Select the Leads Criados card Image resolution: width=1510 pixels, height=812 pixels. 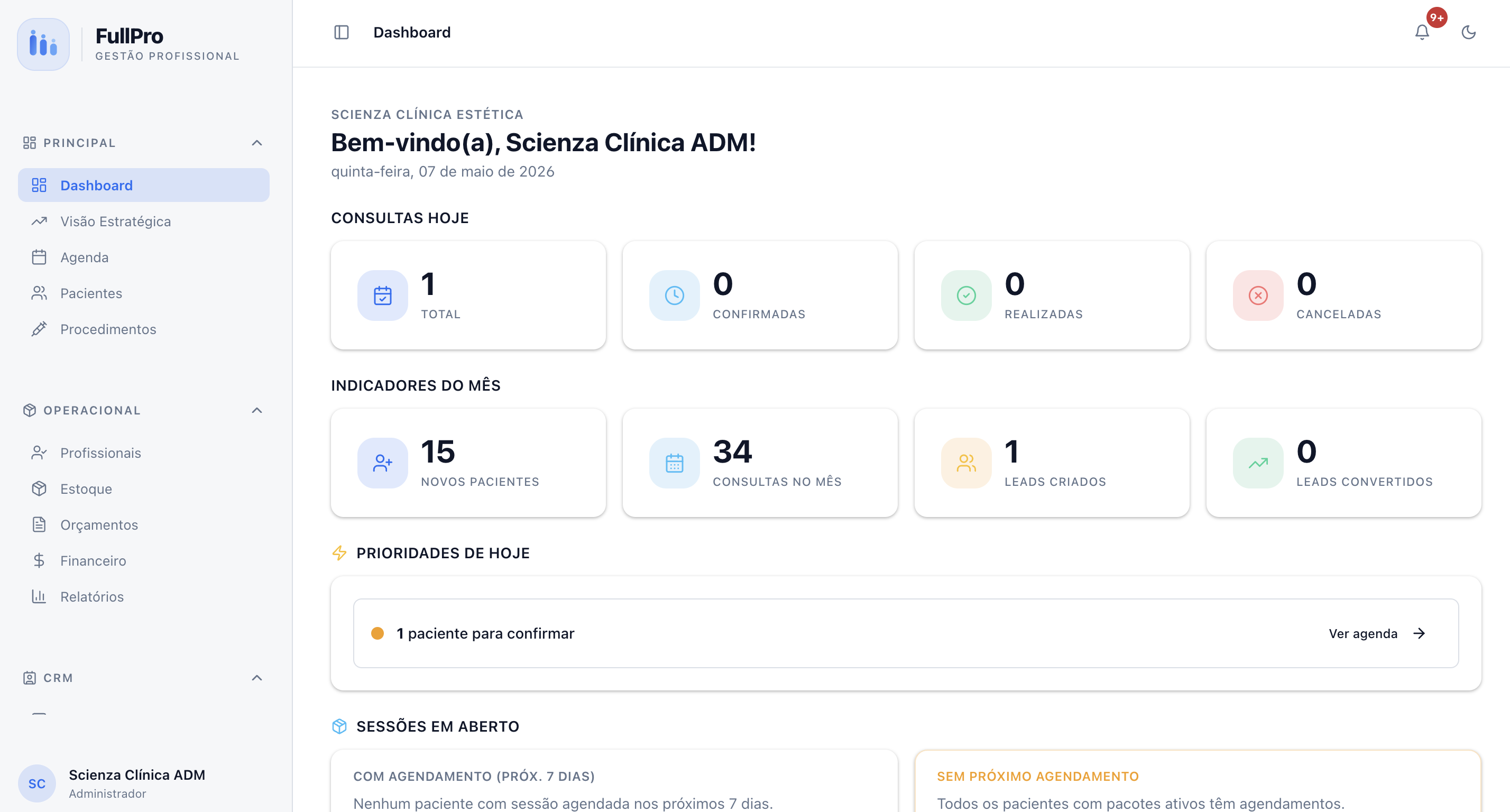[1052, 463]
